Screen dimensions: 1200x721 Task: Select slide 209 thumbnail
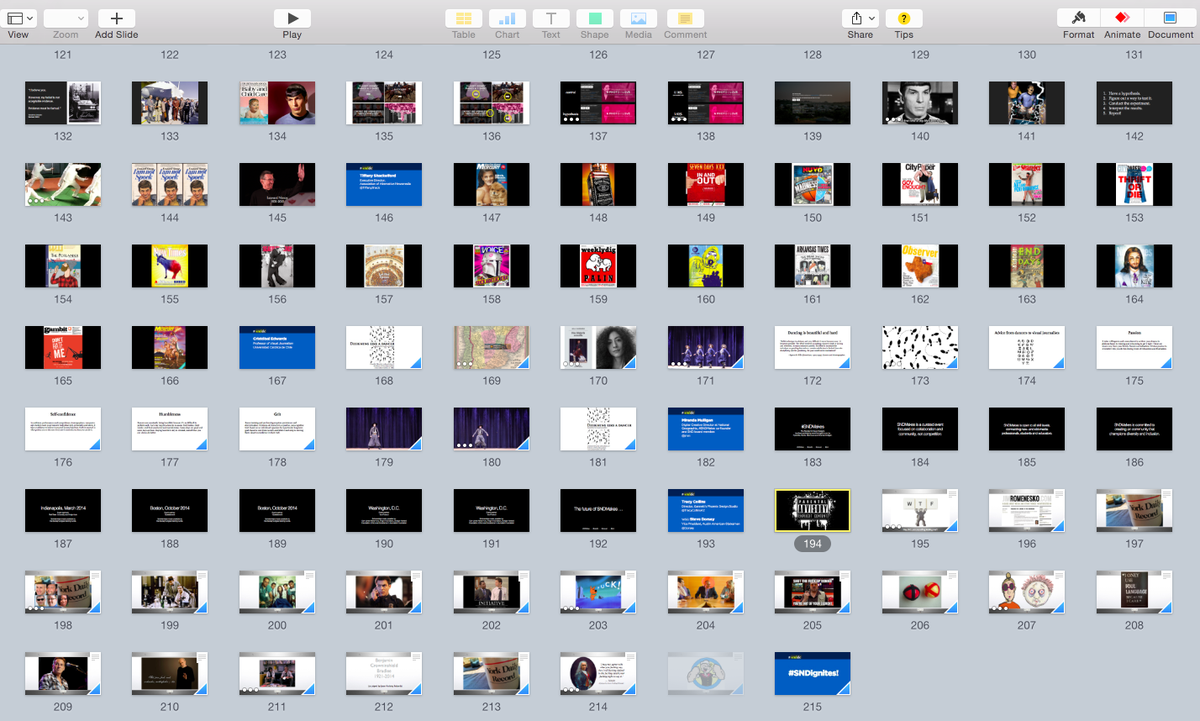(63, 673)
